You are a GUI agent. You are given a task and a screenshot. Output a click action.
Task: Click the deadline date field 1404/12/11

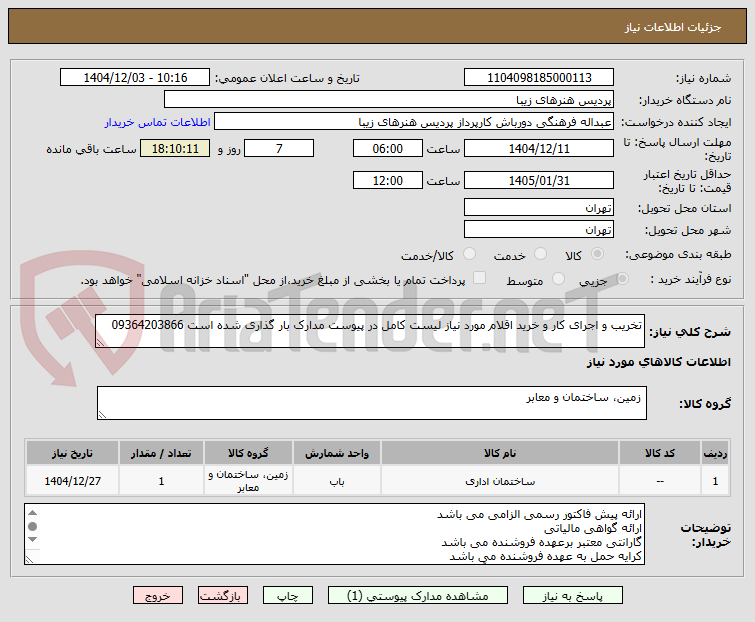(x=539, y=149)
